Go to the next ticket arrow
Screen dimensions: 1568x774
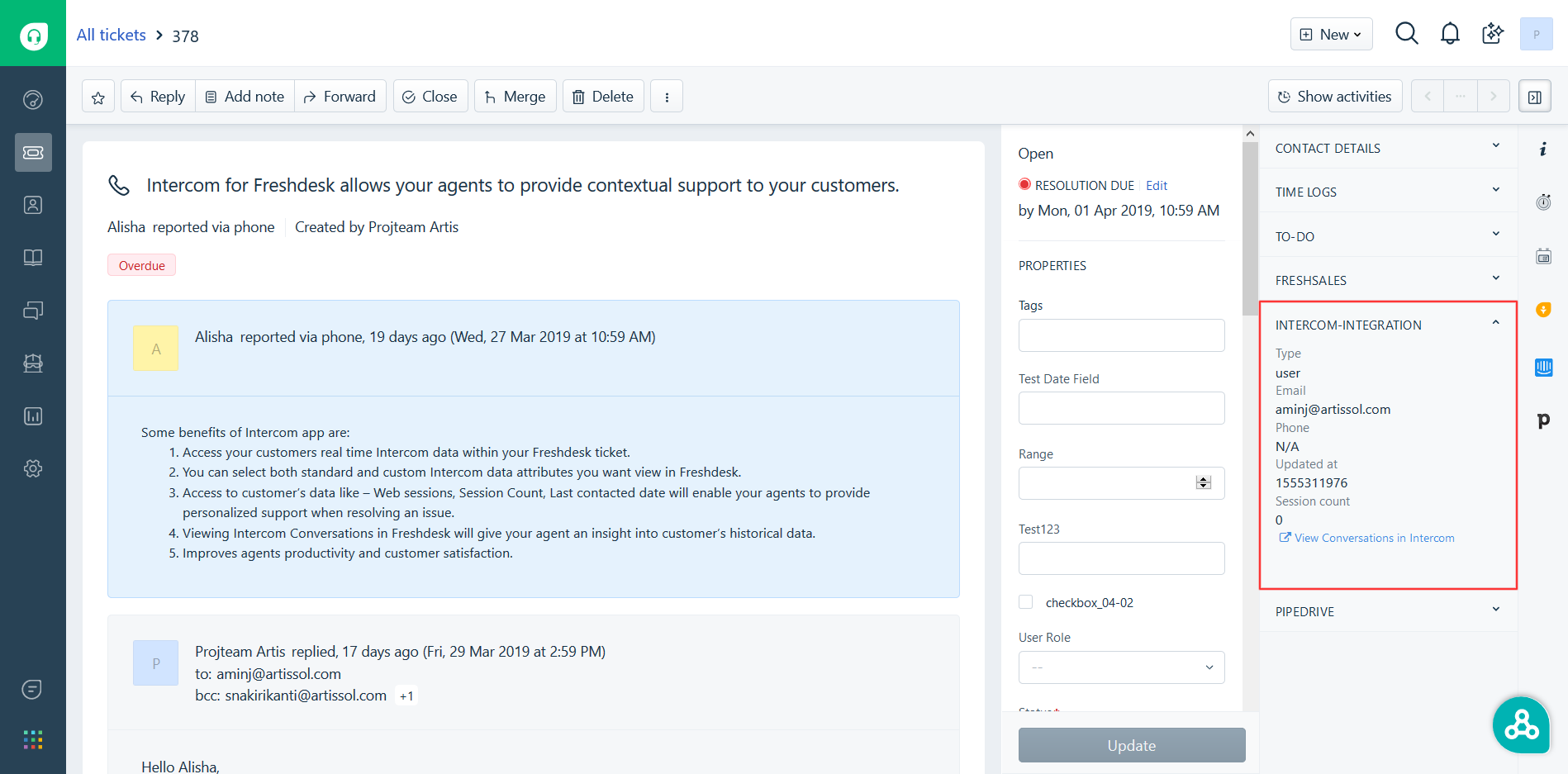pos(1493,97)
